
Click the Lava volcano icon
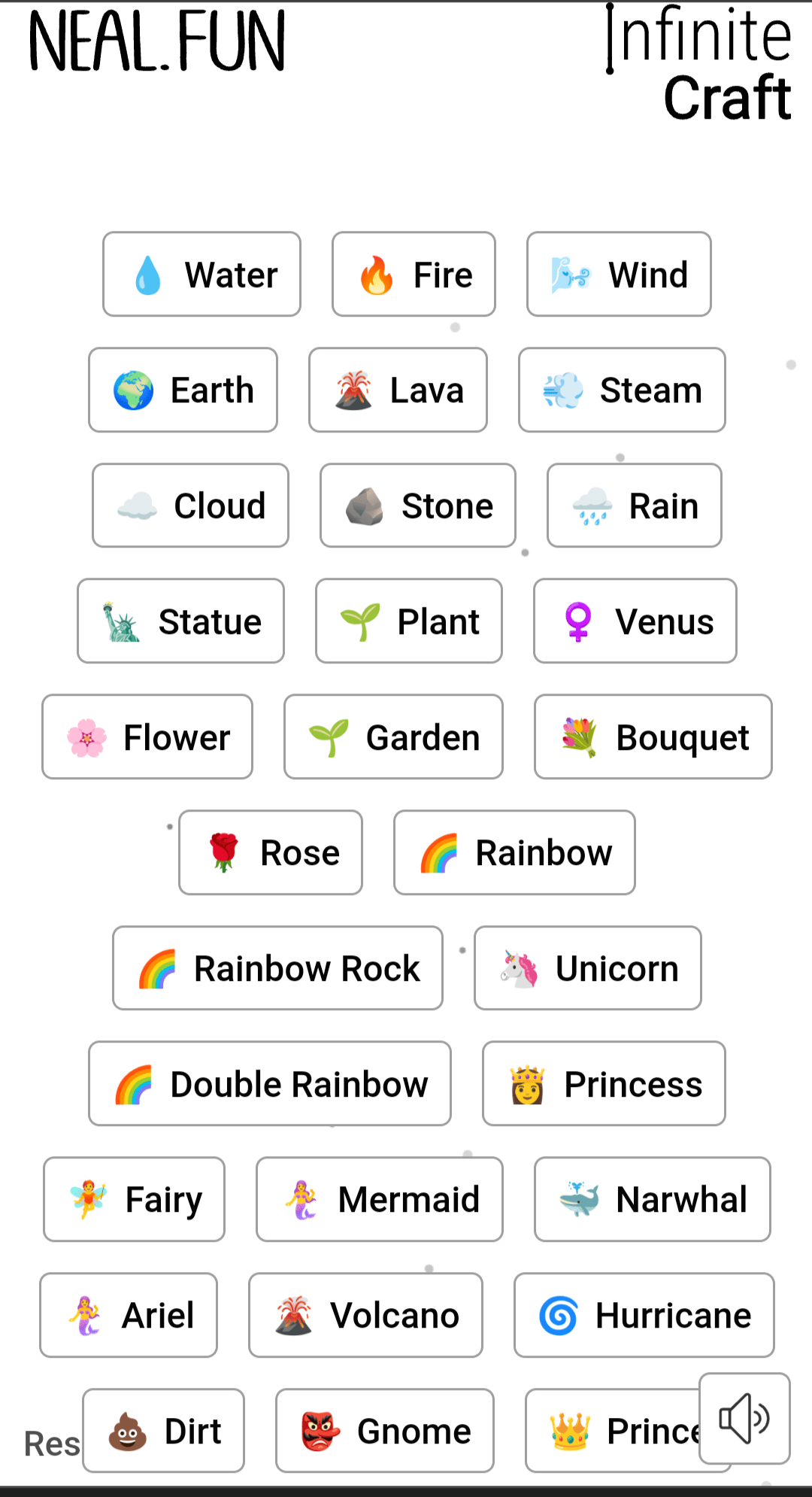coord(353,390)
